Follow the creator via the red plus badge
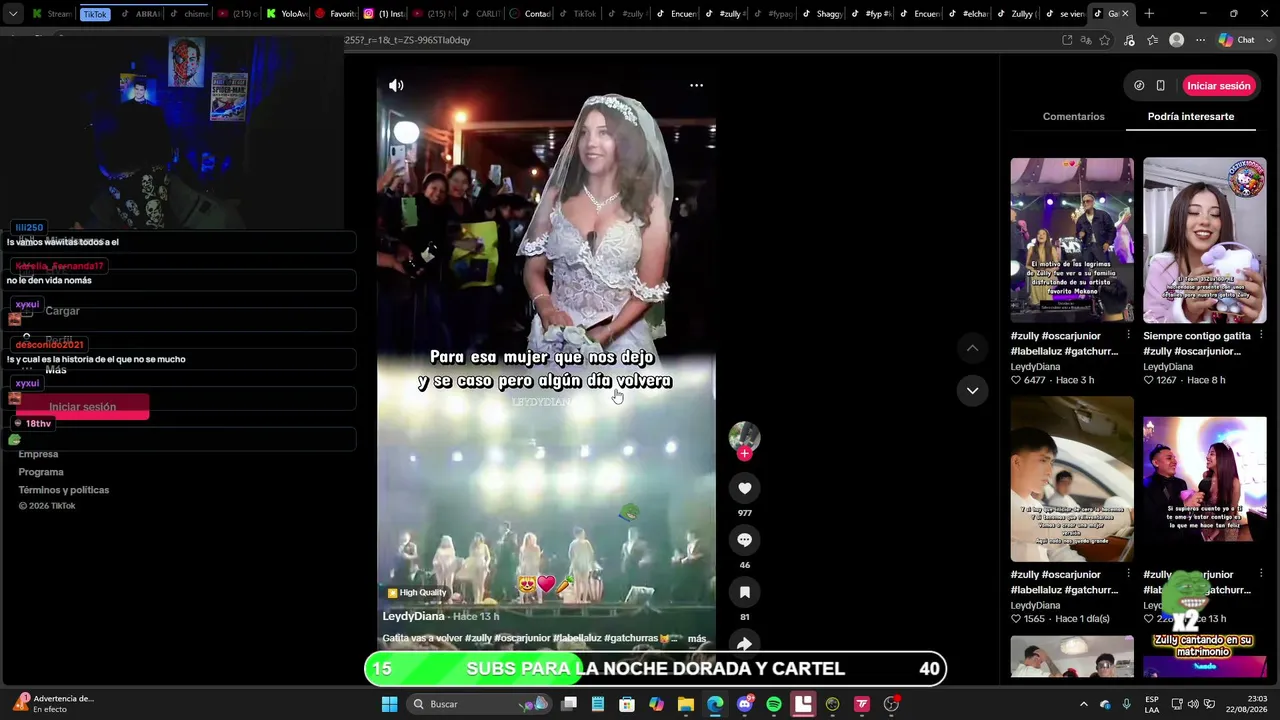 point(744,454)
